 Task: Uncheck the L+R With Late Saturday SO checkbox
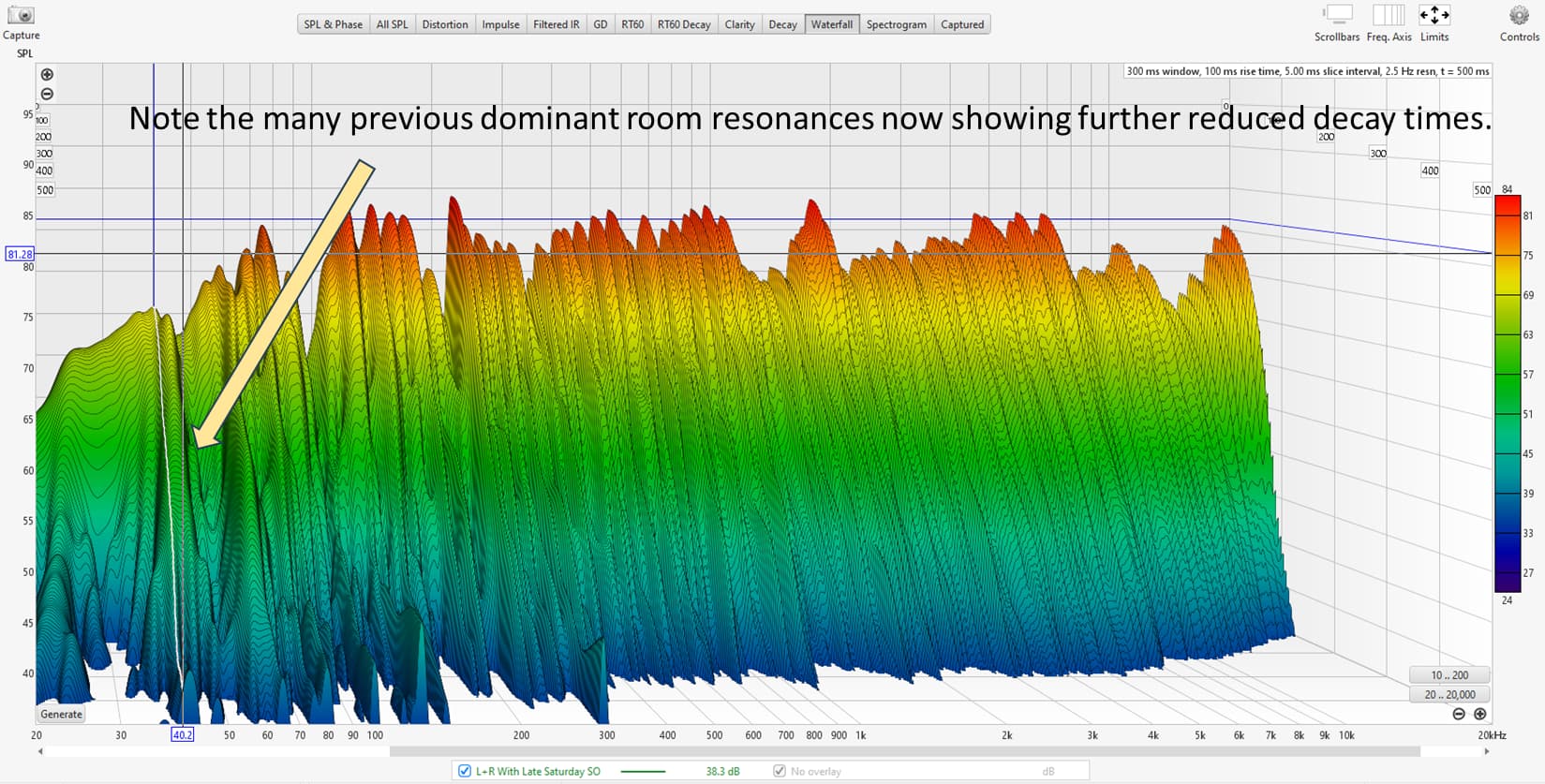point(464,771)
